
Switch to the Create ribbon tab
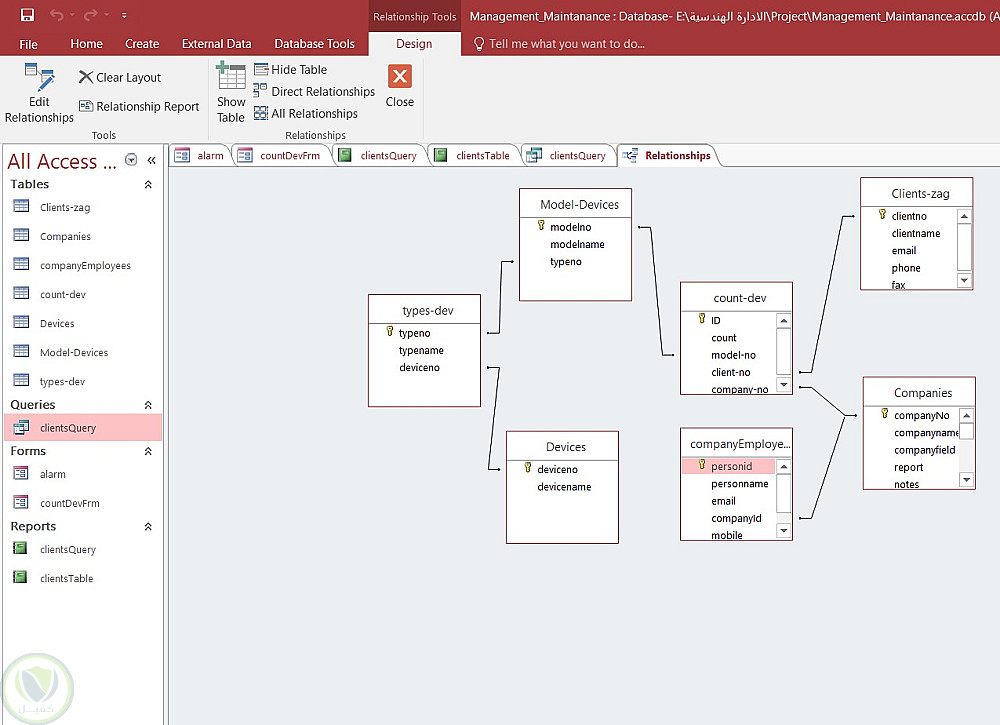(142, 43)
